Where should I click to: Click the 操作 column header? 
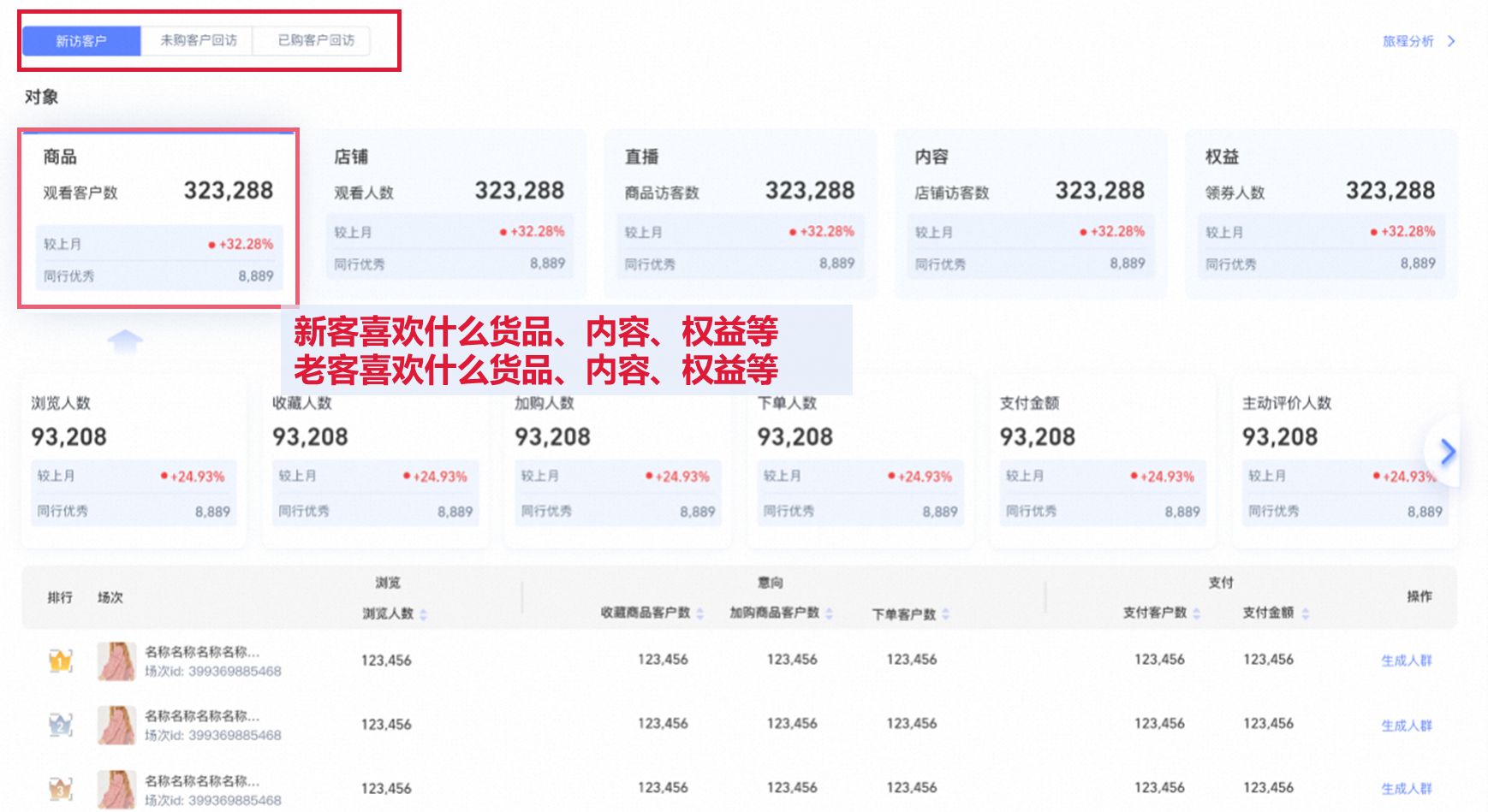[x=1419, y=596]
